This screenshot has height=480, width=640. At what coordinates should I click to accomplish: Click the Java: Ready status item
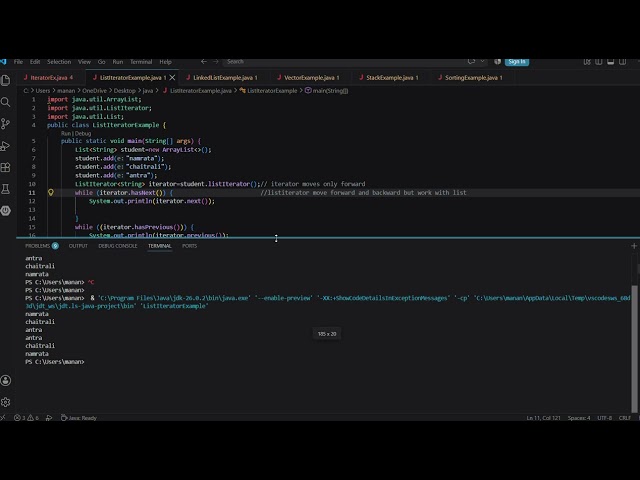click(x=79, y=418)
